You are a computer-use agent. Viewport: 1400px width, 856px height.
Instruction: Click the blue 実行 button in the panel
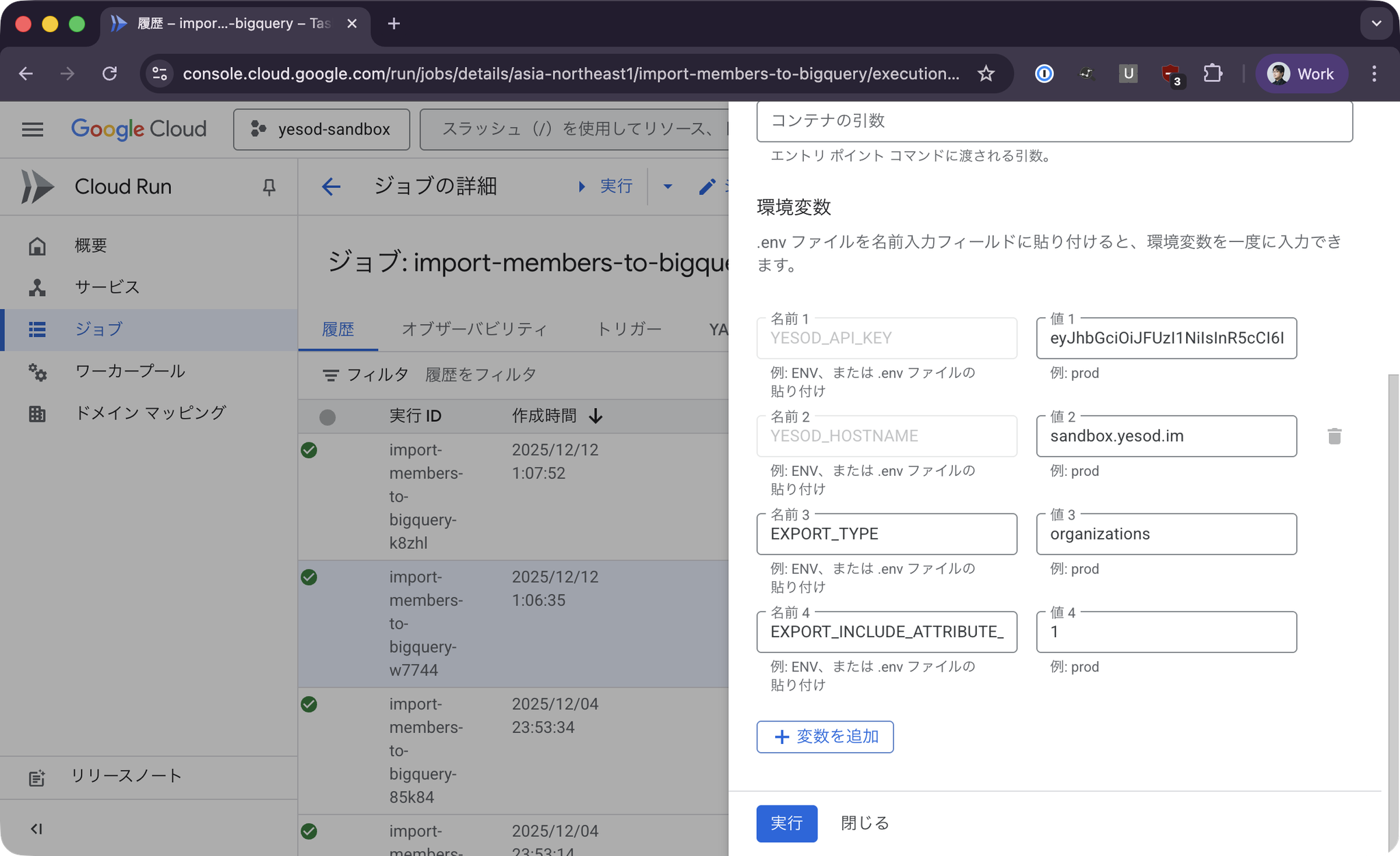786,823
